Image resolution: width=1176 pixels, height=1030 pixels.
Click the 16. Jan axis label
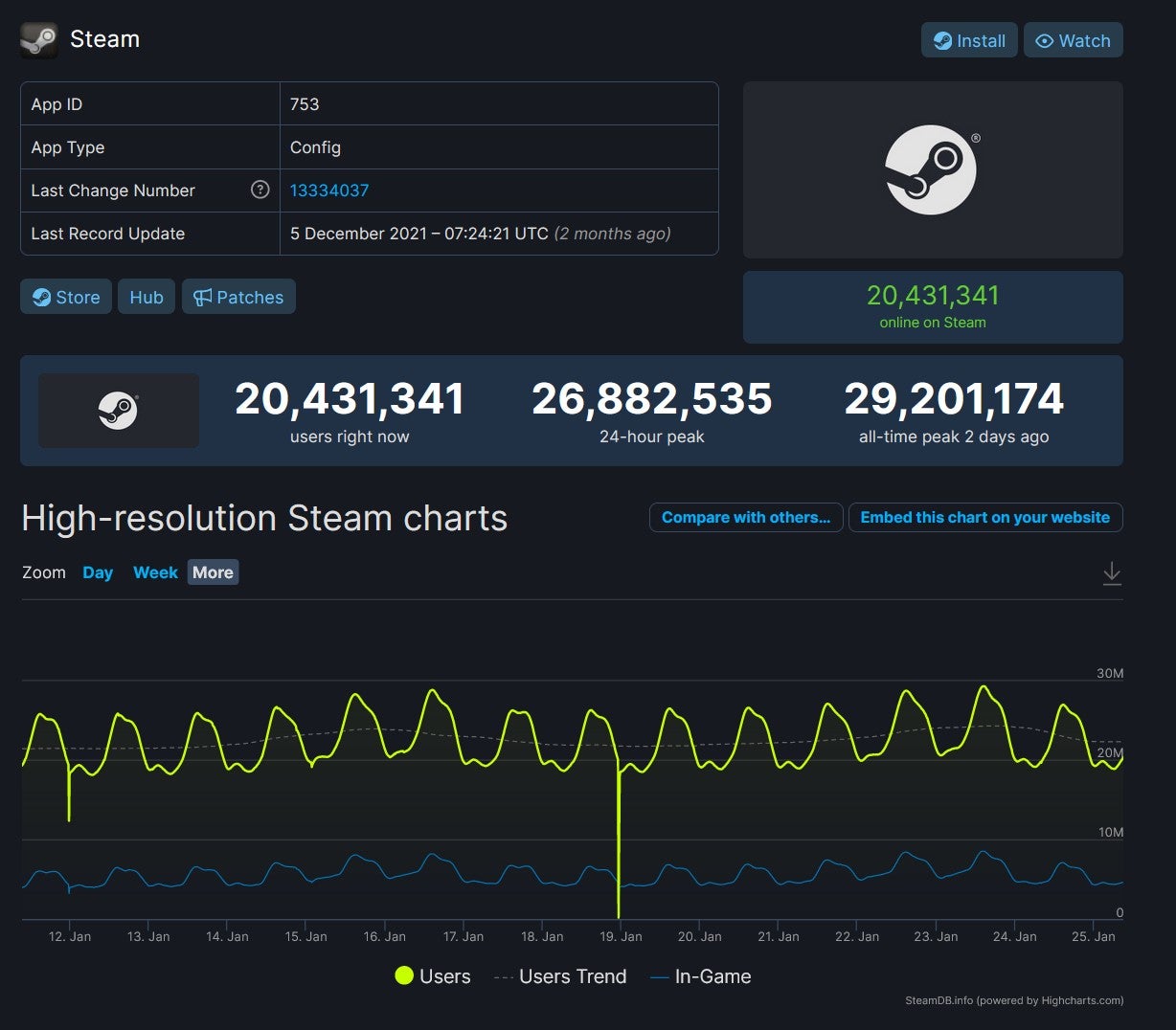click(x=384, y=936)
